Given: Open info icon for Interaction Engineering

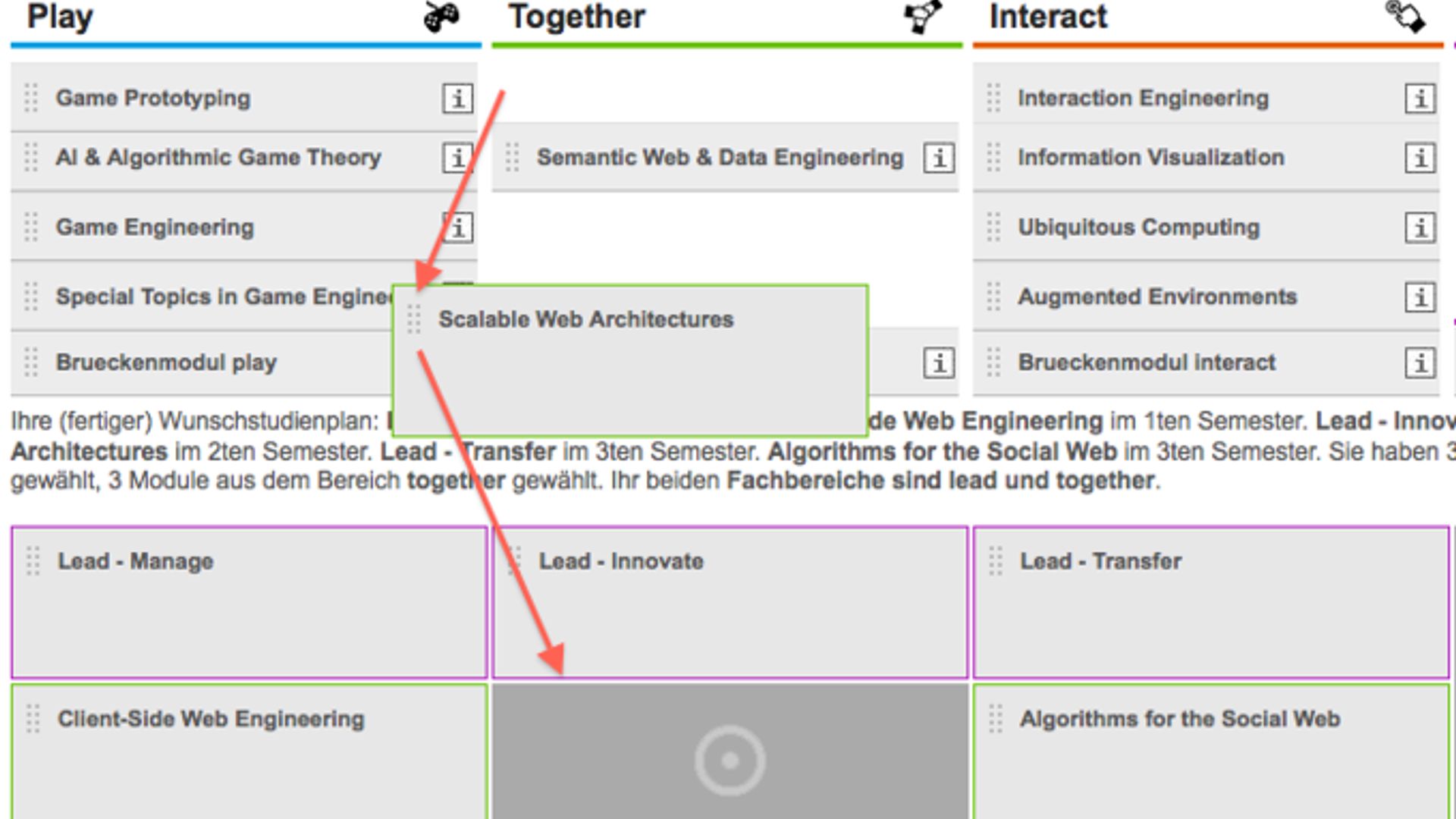Looking at the screenshot, I should tap(1420, 99).
